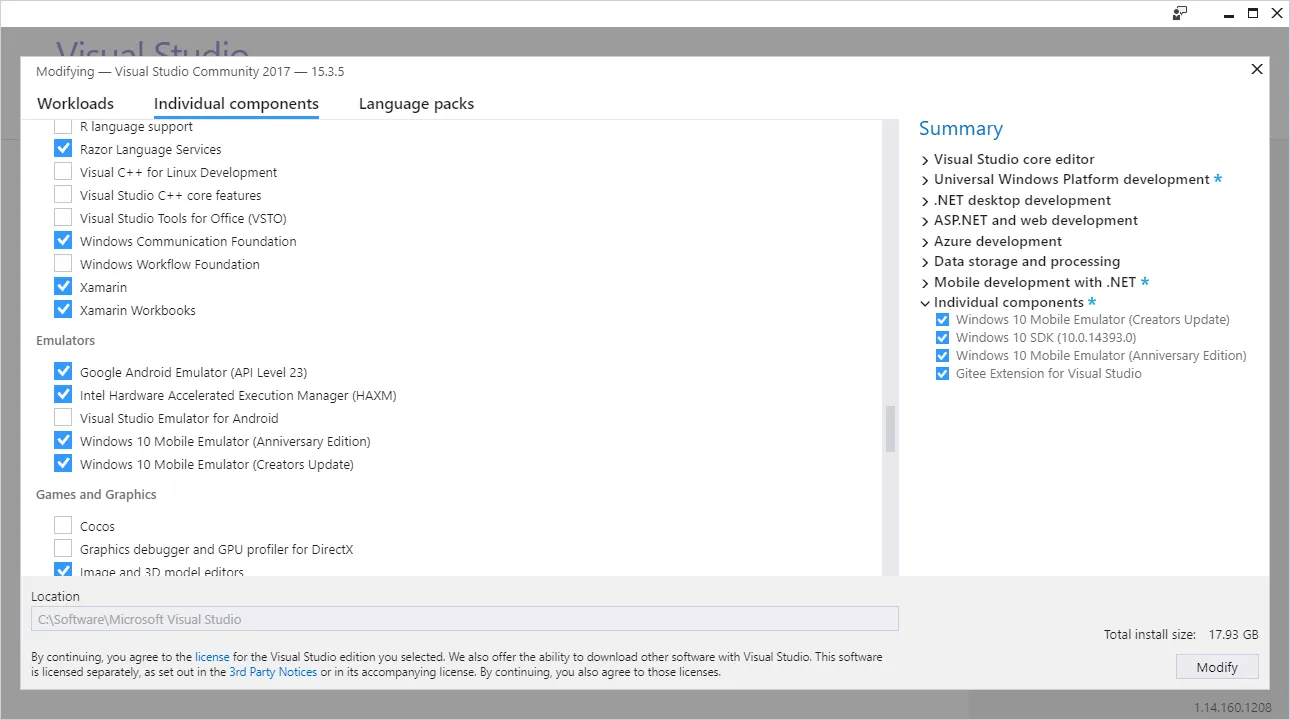Enable Windows Workflow Foundation component
The width and height of the screenshot is (1290, 720).
coord(63,264)
